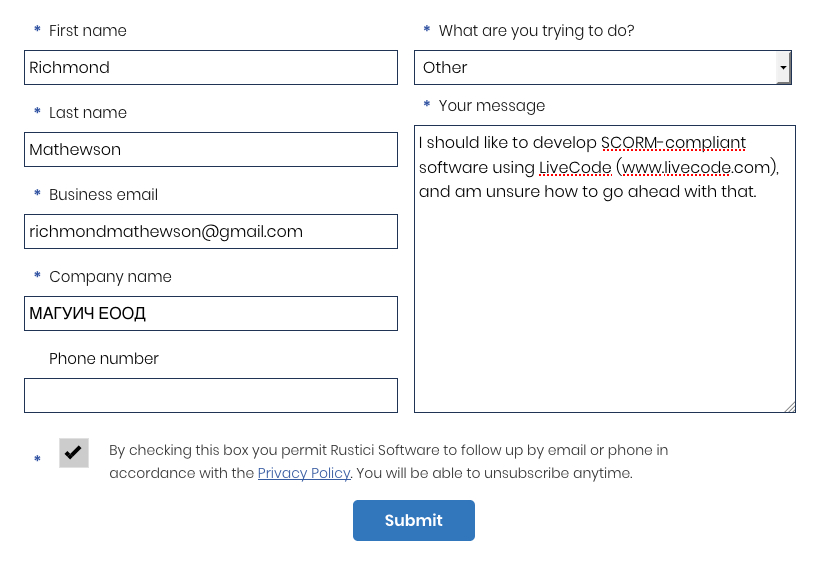Click the arrow on the 'Other' combo box
The image size is (824, 562).
tap(783, 68)
